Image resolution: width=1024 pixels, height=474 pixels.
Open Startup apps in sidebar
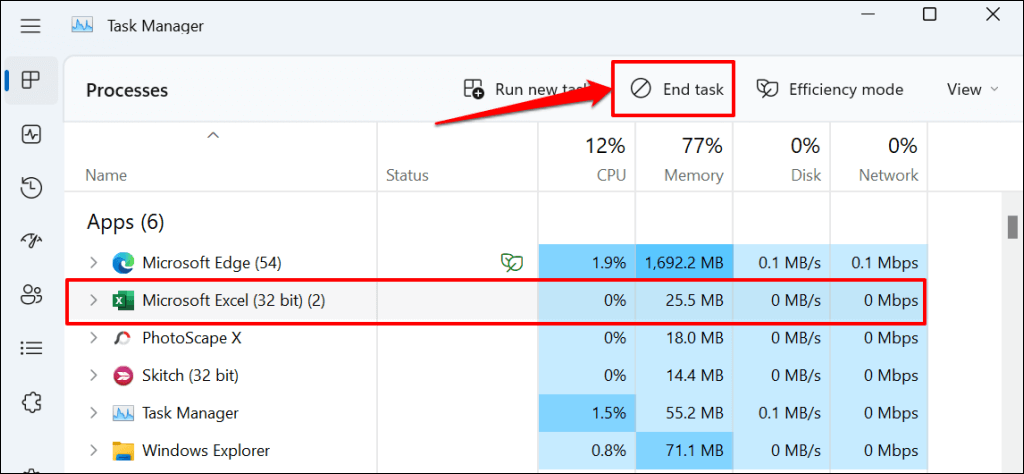(31, 241)
